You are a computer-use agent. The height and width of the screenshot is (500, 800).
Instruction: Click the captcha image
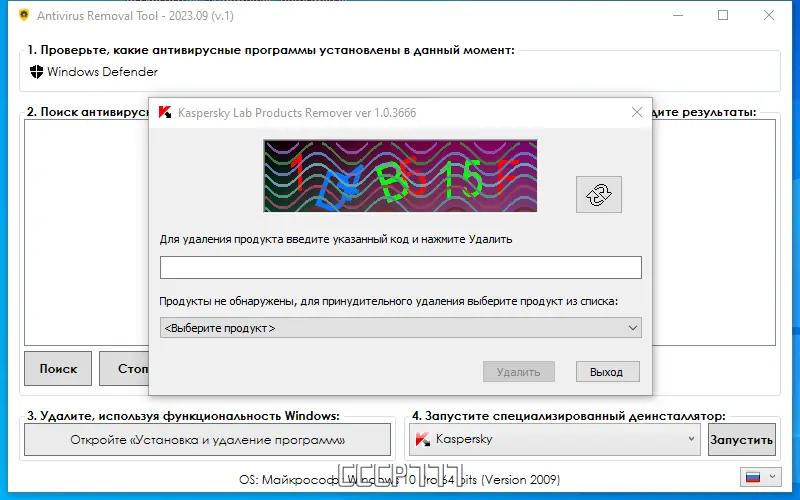point(400,176)
